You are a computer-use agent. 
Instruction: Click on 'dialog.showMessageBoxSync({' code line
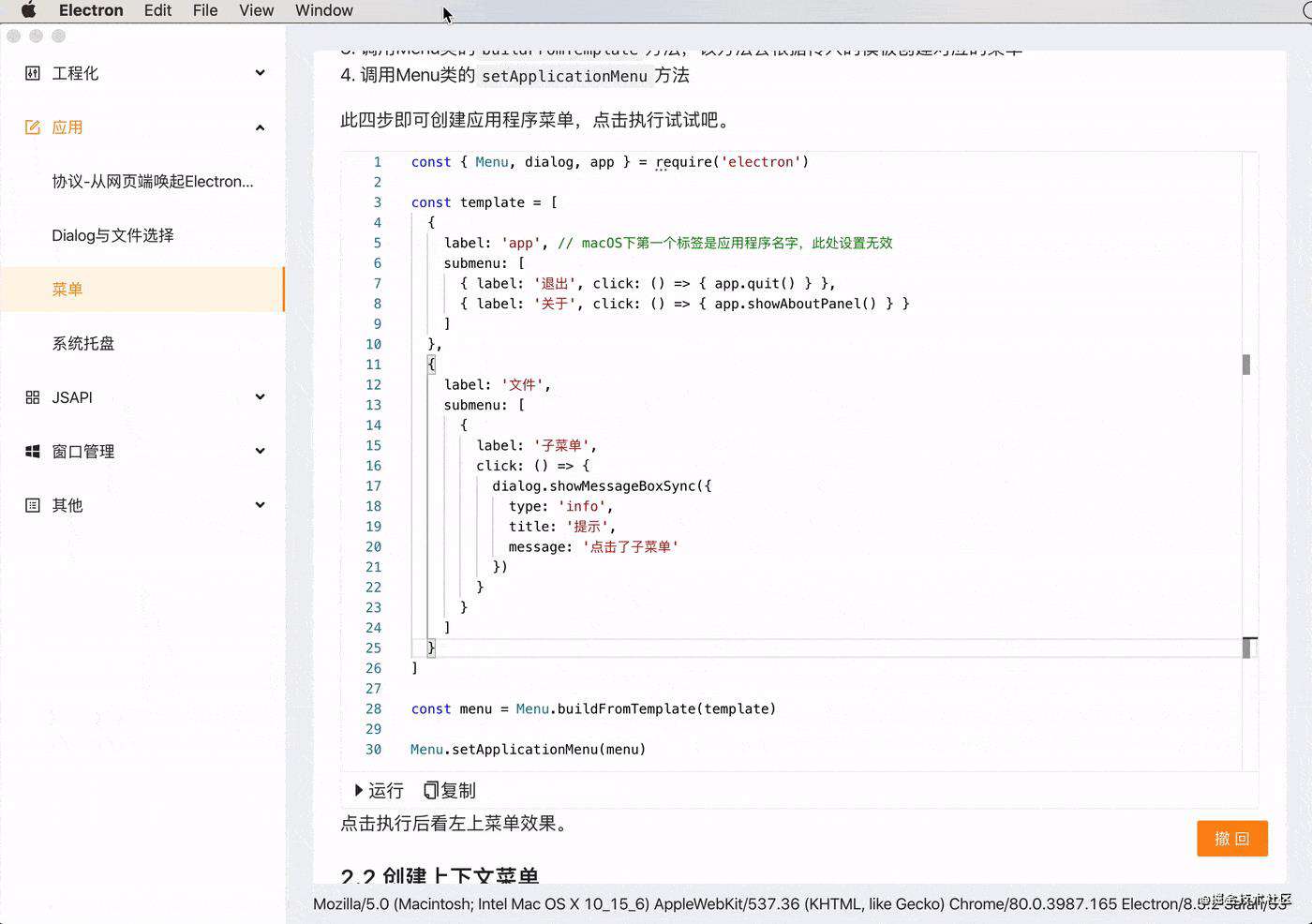(x=602, y=486)
